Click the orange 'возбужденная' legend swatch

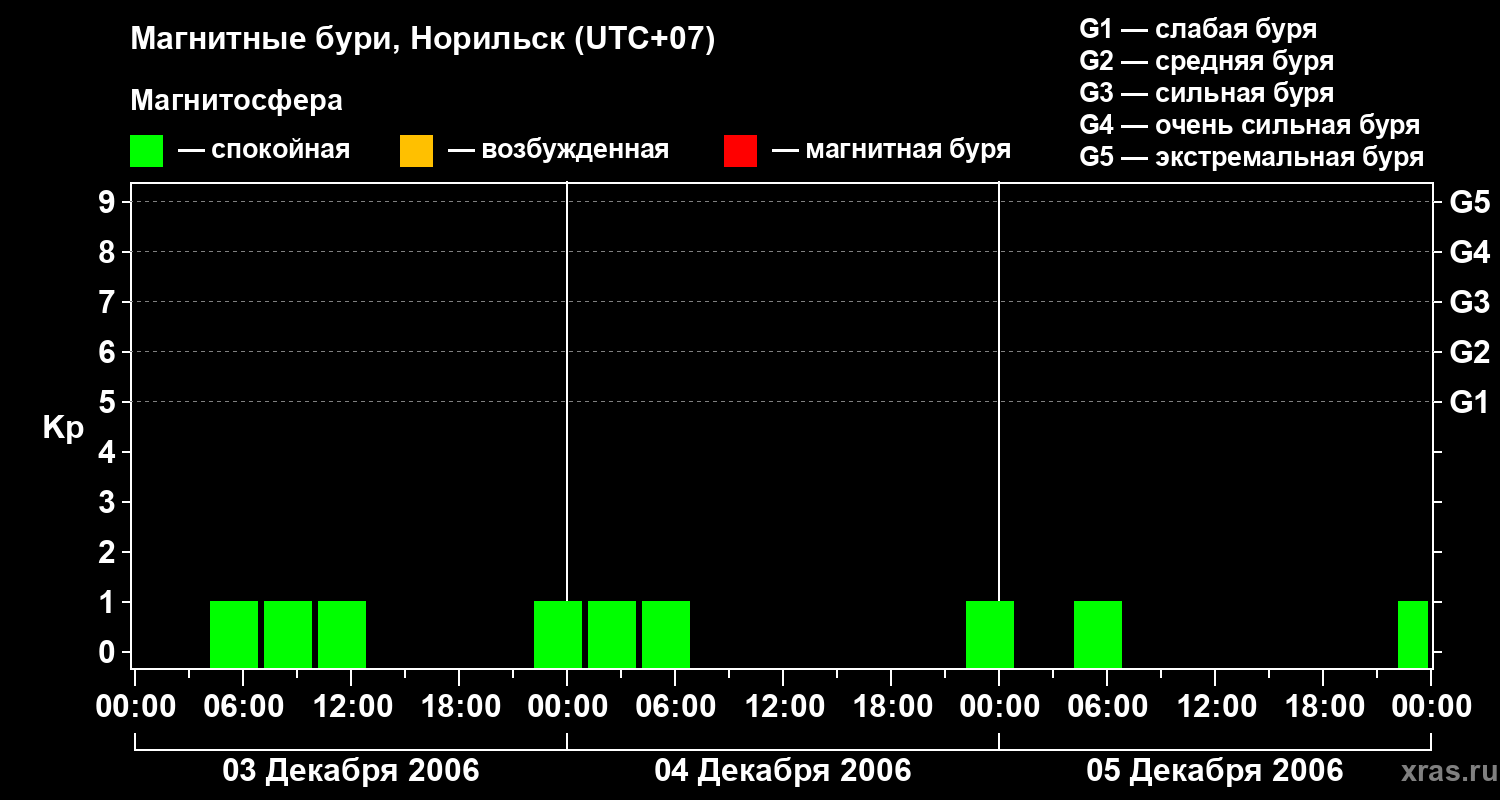[x=416, y=151]
